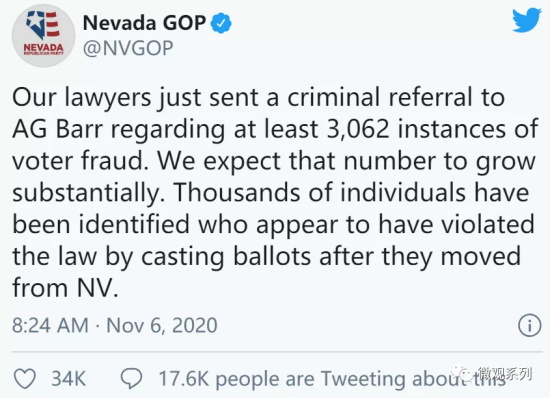Viewport: 550px width, 398px height.
Task: Click 'Our lawyers just sent' in the tweet's first line
Action: pos(136,97)
